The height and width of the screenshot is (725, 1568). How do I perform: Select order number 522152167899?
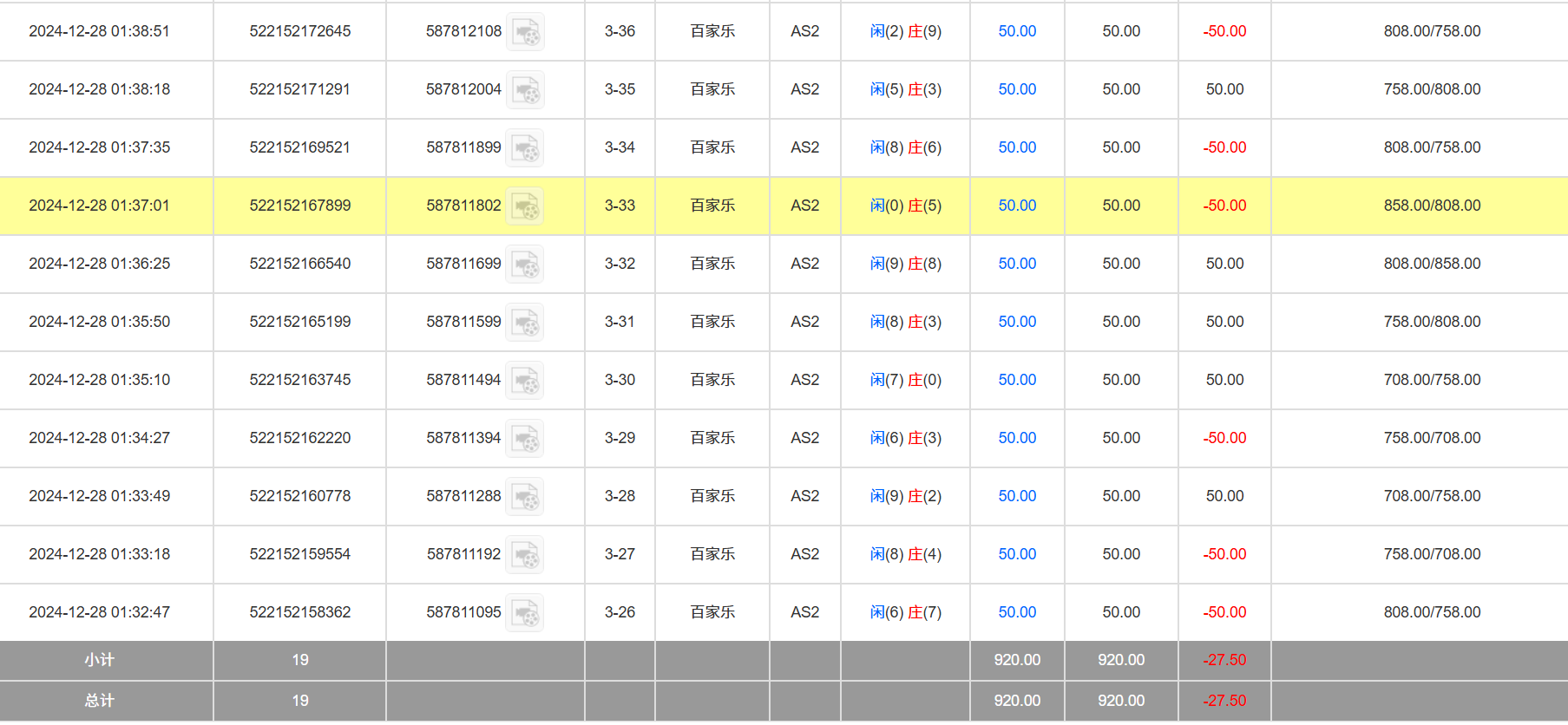coord(300,206)
